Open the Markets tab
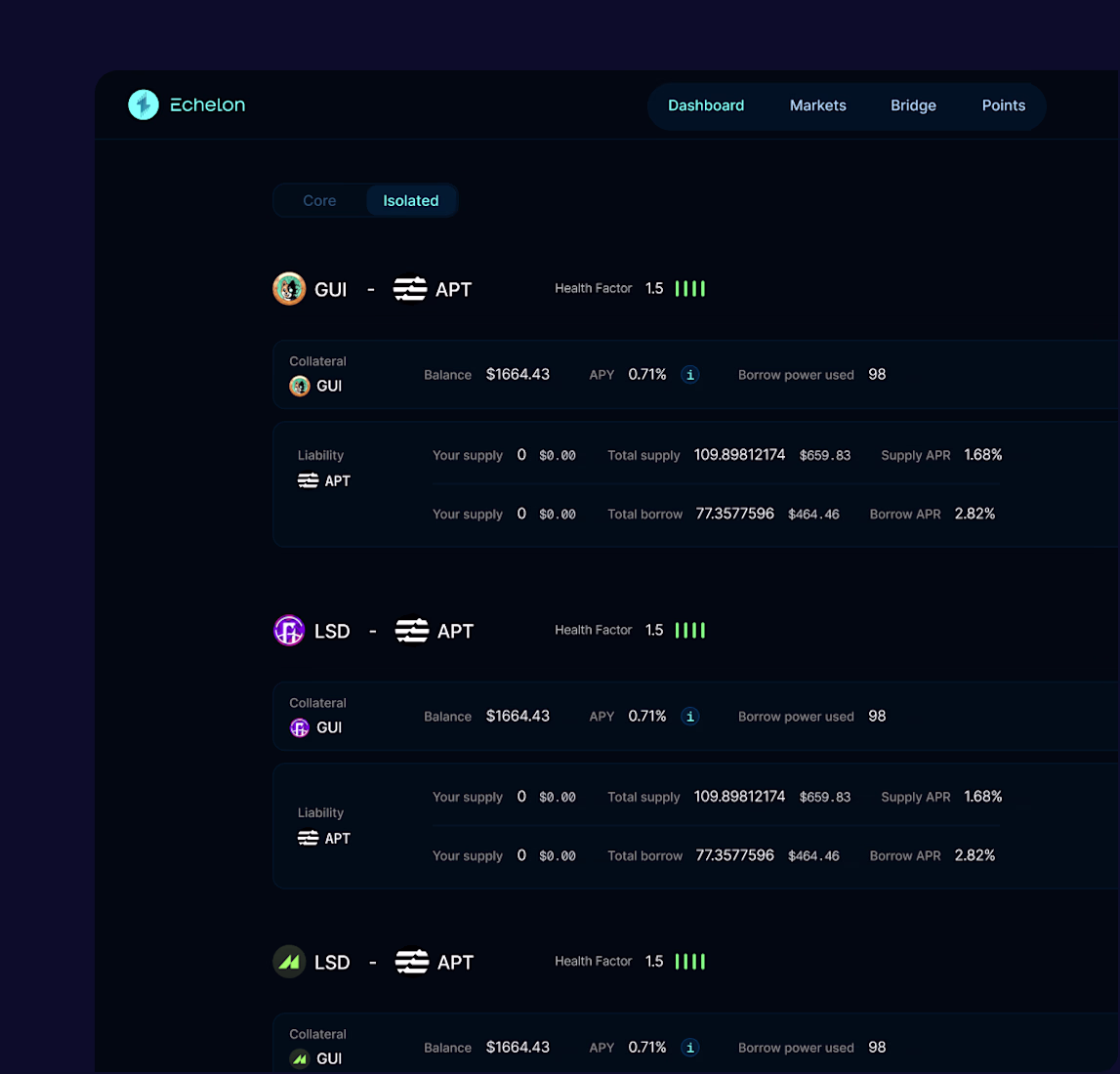 tap(817, 105)
